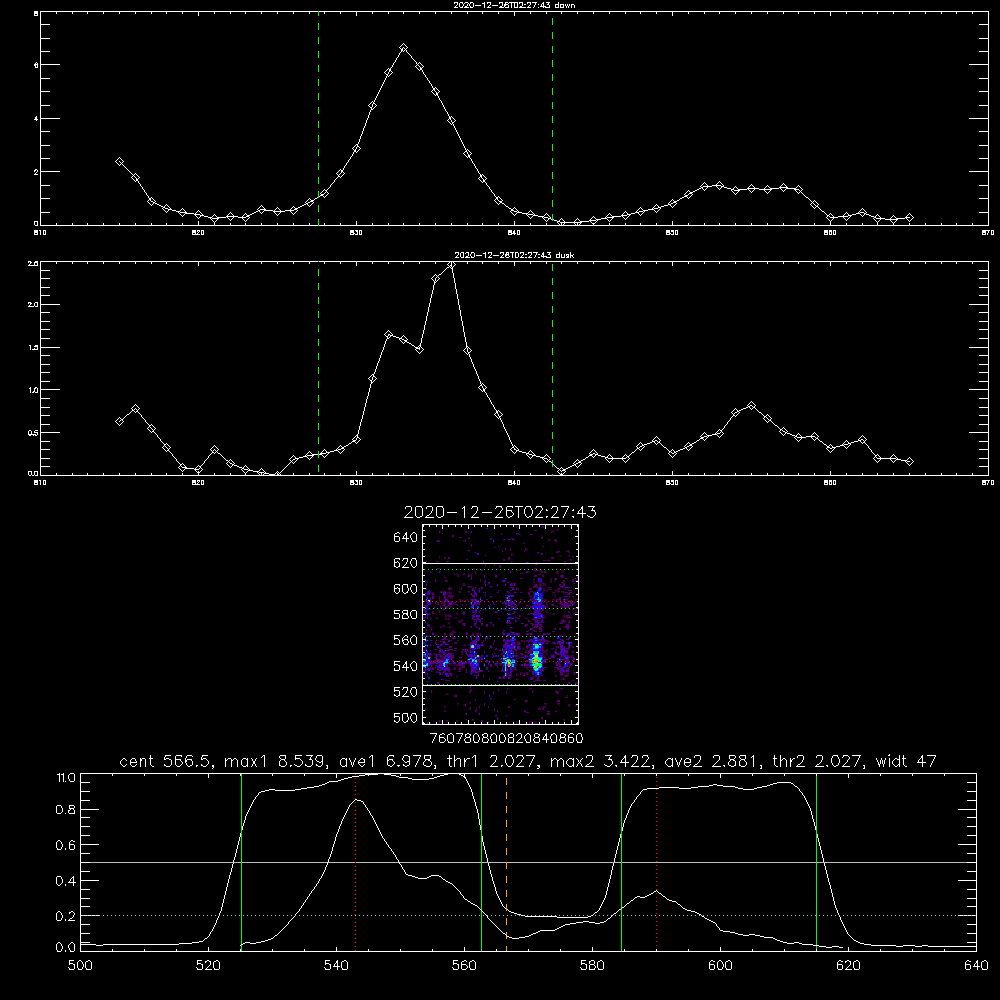Screen dimensions: 1000x1000
Task: Click the '540' x-axis label of bottom plot
Action: pyautogui.click(x=336, y=966)
